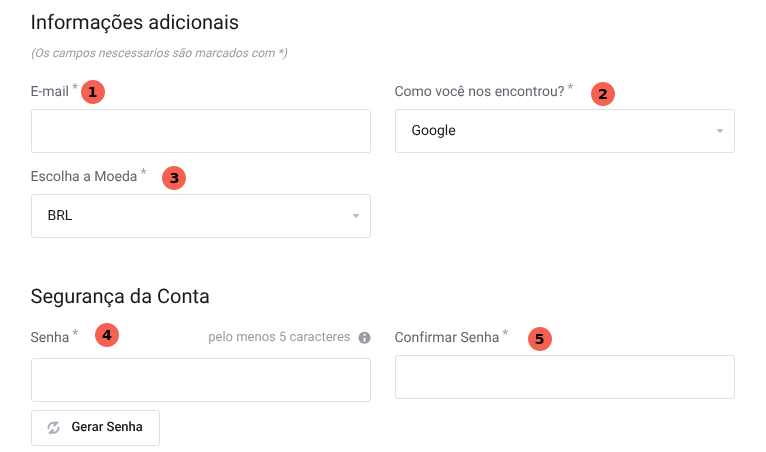Select the Confirmar Senha input field
The image size is (766, 452).
point(564,377)
